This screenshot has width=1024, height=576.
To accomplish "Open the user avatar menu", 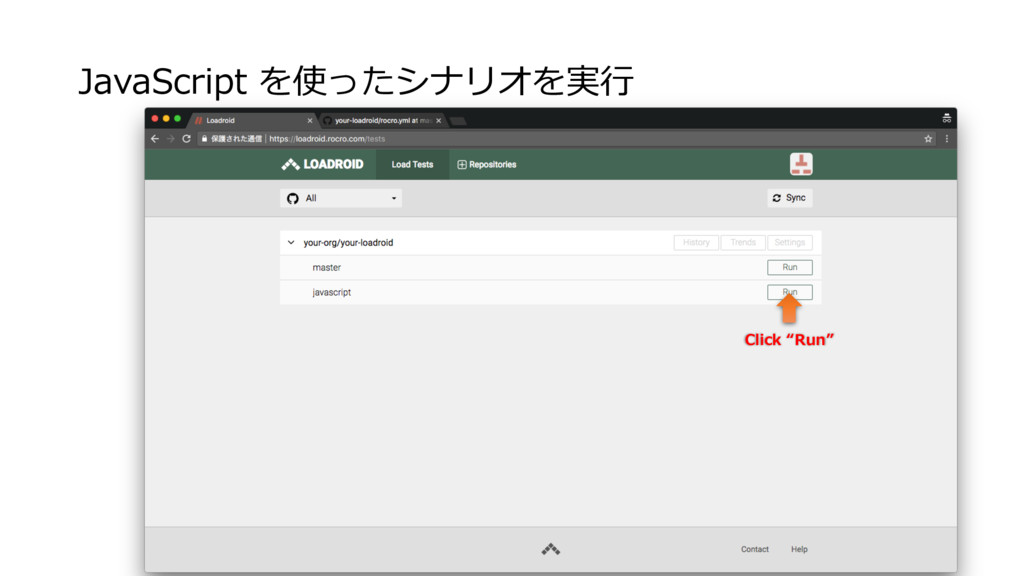I will pyautogui.click(x=801, y=164).
